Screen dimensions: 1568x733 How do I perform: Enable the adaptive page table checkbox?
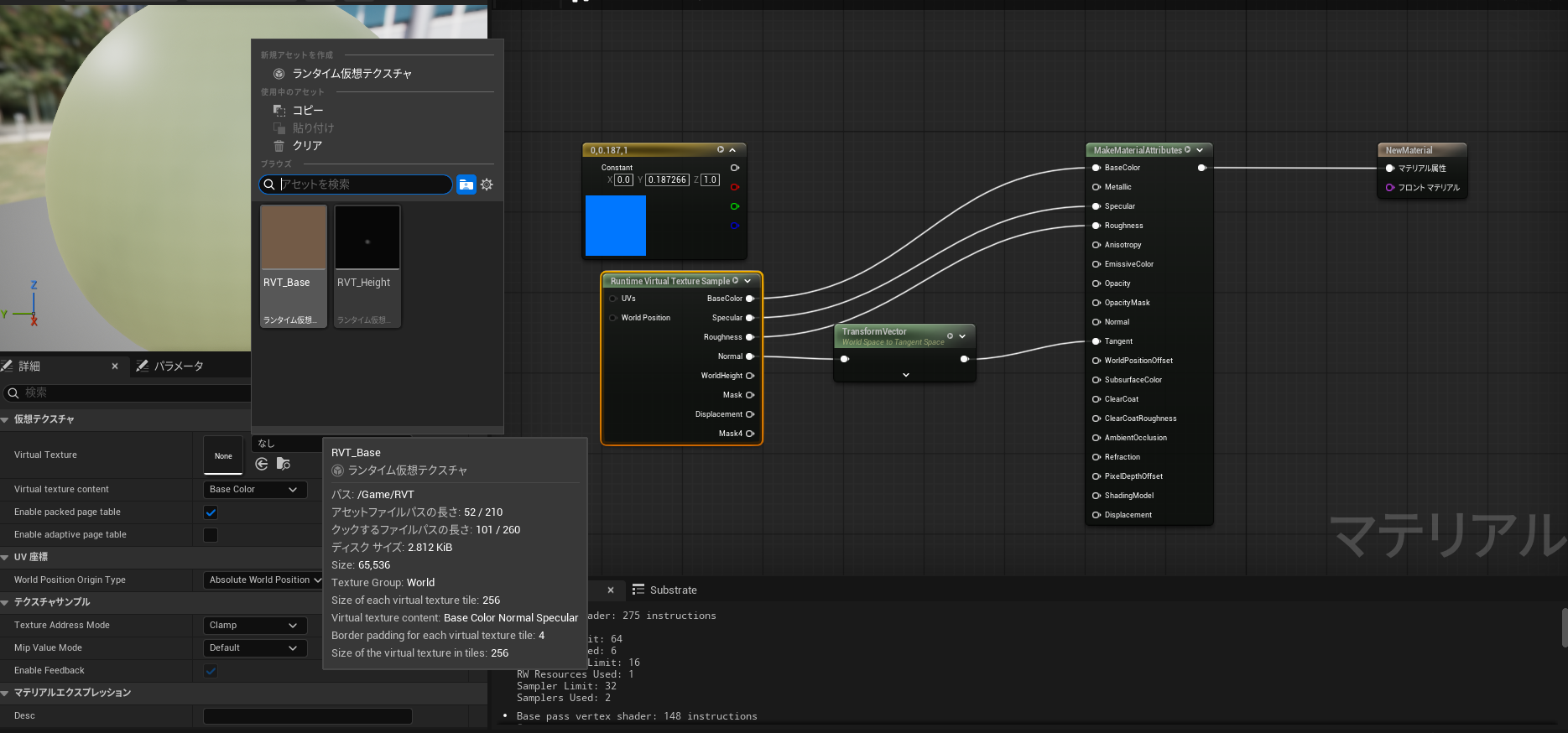click(x=211, y=535)
